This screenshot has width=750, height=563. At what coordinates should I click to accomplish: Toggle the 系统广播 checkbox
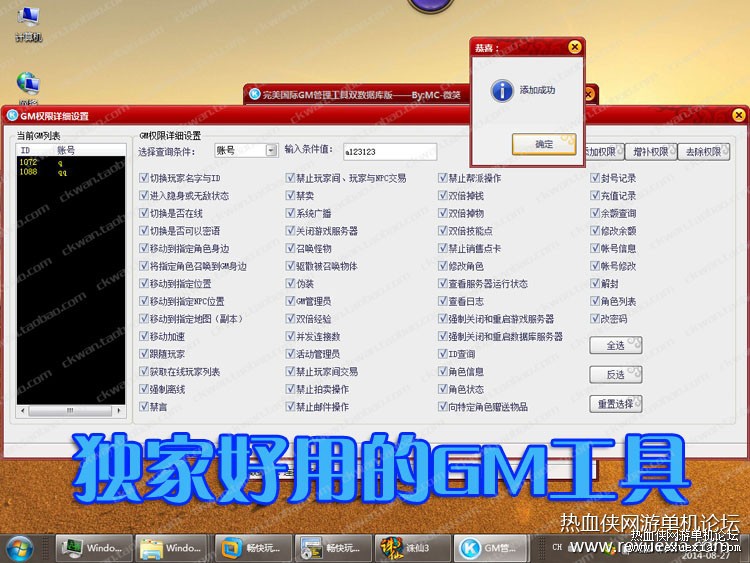[x=290, y=213]
